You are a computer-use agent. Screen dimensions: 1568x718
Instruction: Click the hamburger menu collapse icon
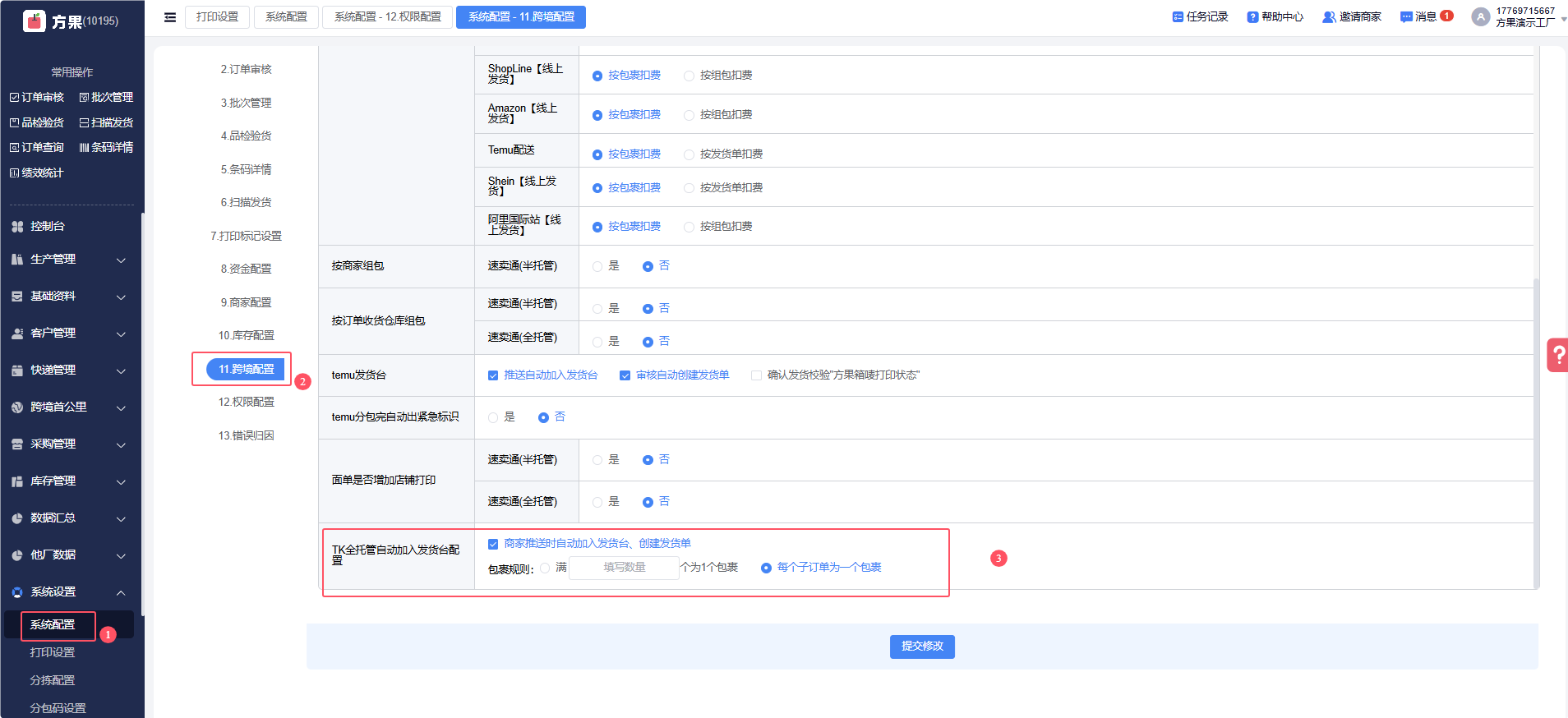(170, 17)
